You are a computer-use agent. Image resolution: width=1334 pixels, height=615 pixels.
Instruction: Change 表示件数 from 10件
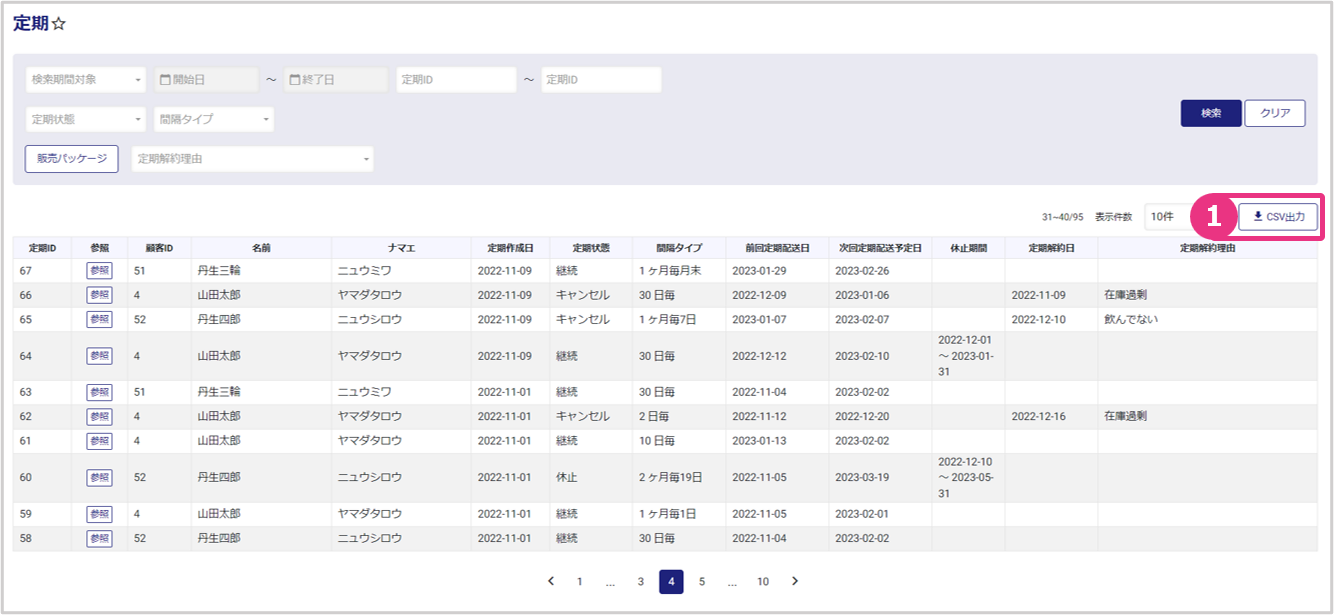[x=1168, y=217]
